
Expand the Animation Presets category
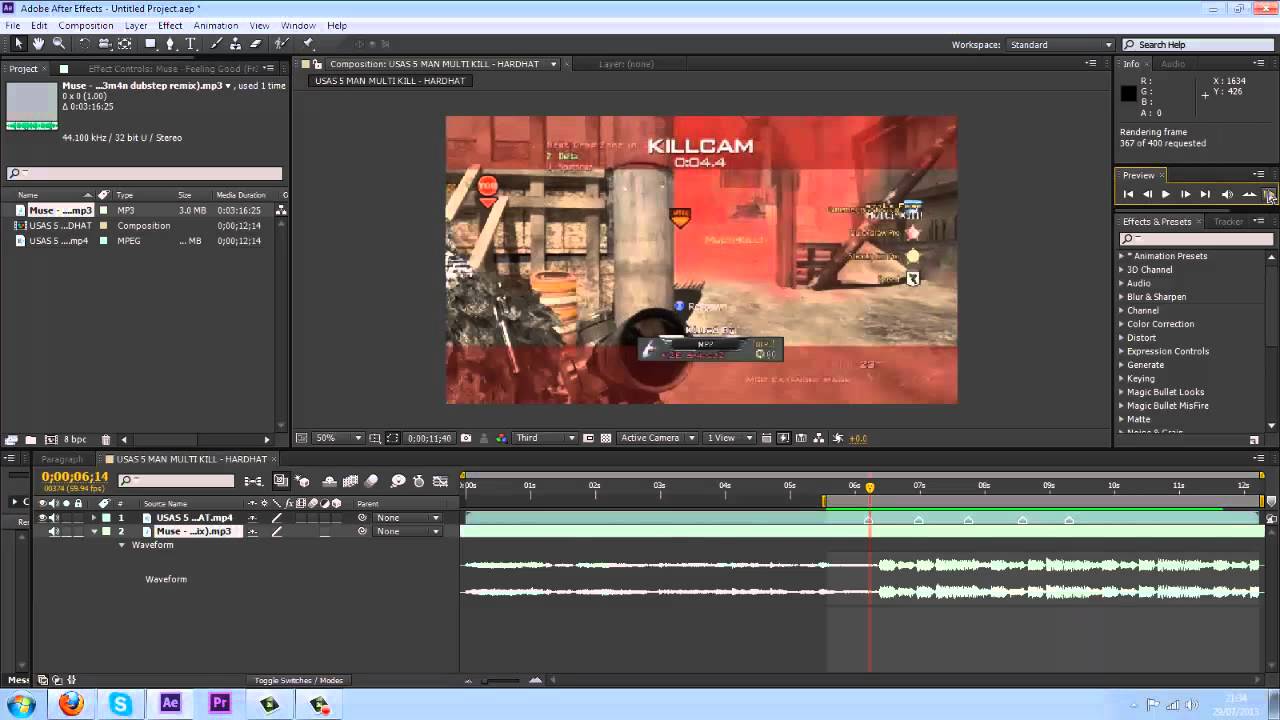click(1121, 256)
